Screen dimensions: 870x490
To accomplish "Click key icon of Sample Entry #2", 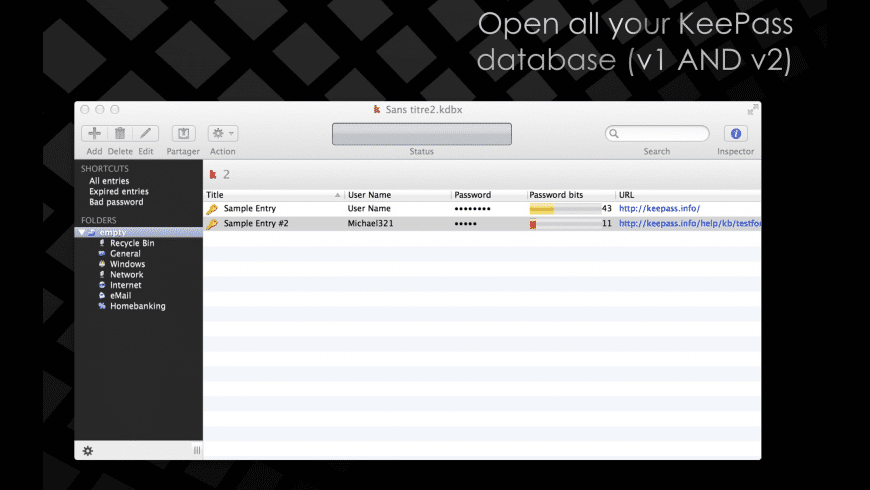I will click(x=212, y=224).
